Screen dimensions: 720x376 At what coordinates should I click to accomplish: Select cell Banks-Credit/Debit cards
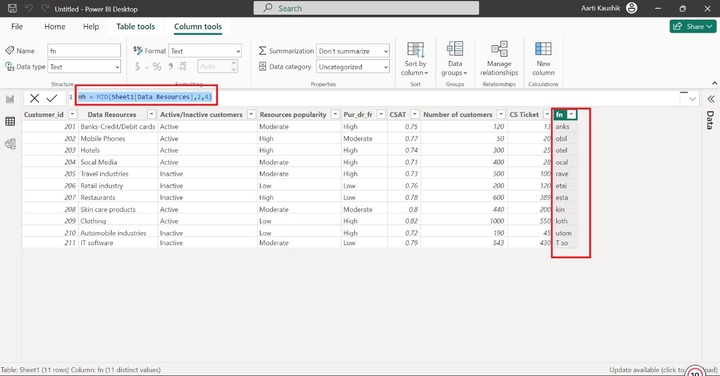click(118, 126)
